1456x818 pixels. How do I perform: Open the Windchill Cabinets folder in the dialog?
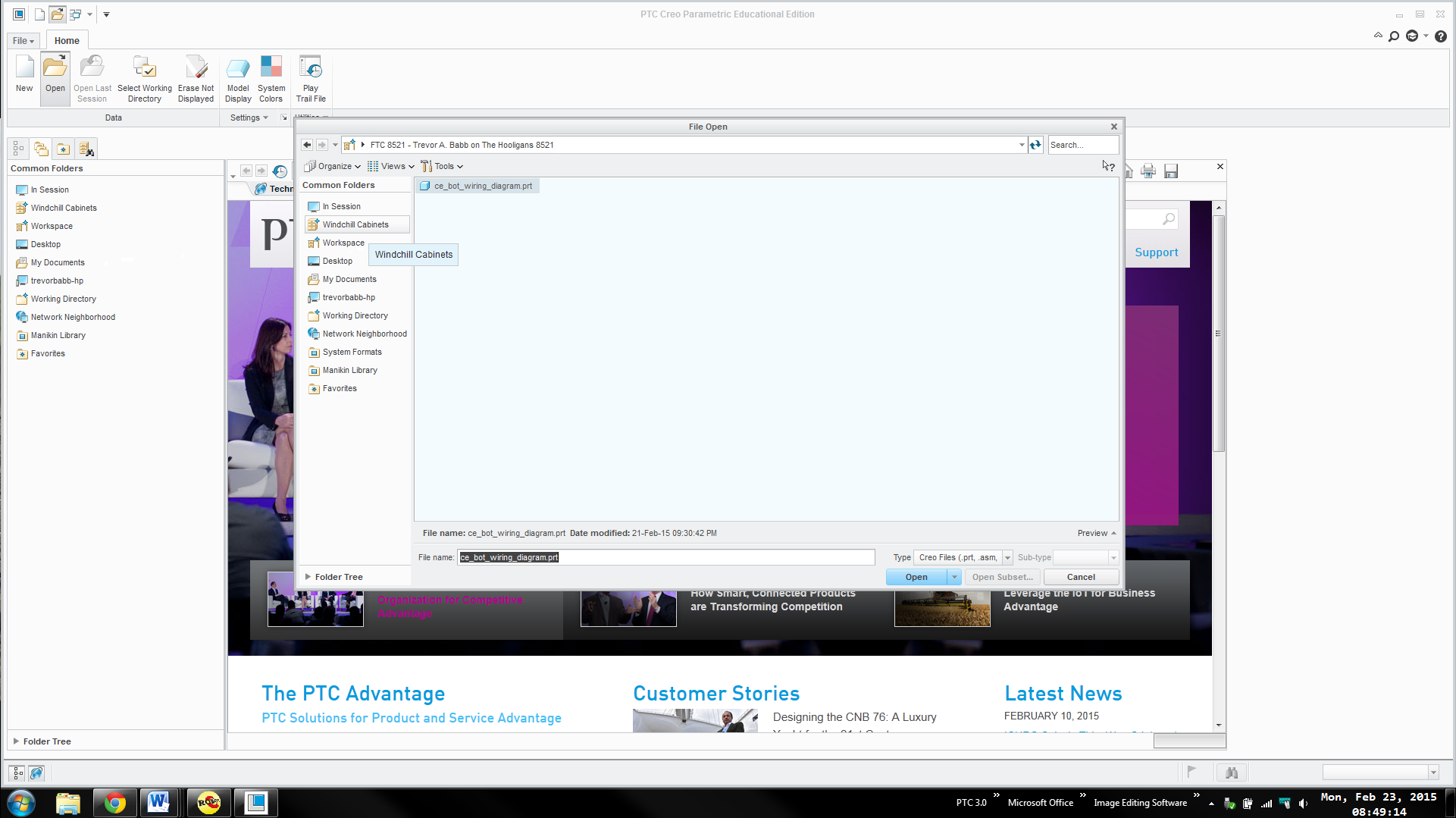(356, 224)
